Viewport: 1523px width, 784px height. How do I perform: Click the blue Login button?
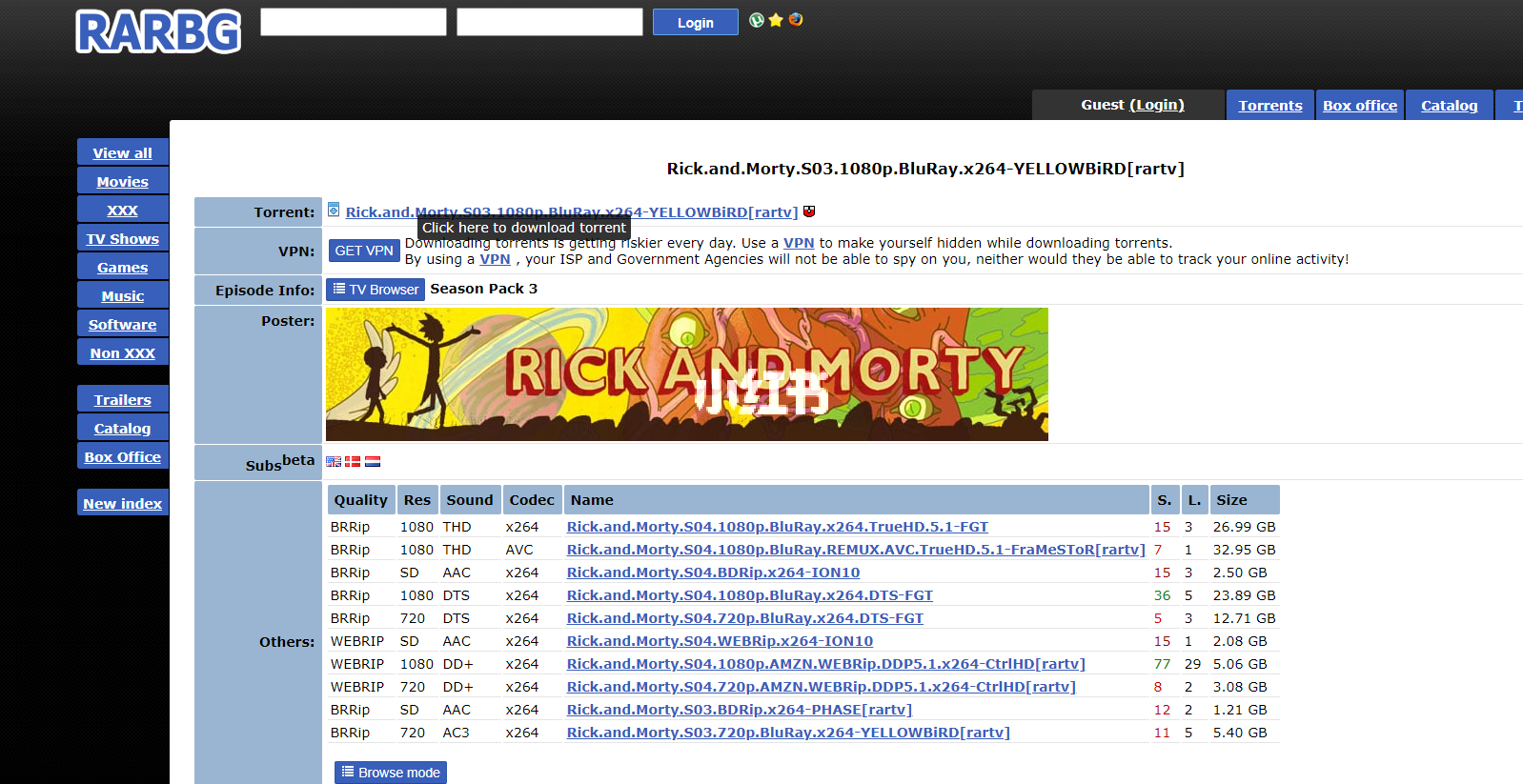point(696,22)
